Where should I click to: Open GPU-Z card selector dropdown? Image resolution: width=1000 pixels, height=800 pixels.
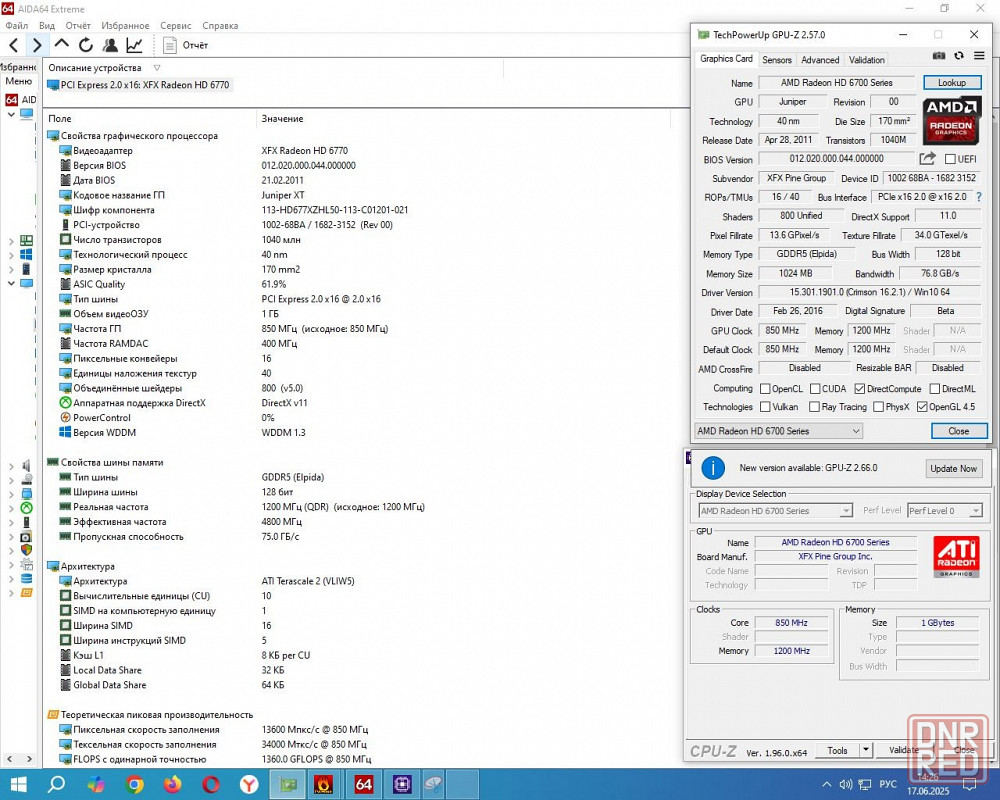pyautogui.click(x=779, y=431)
